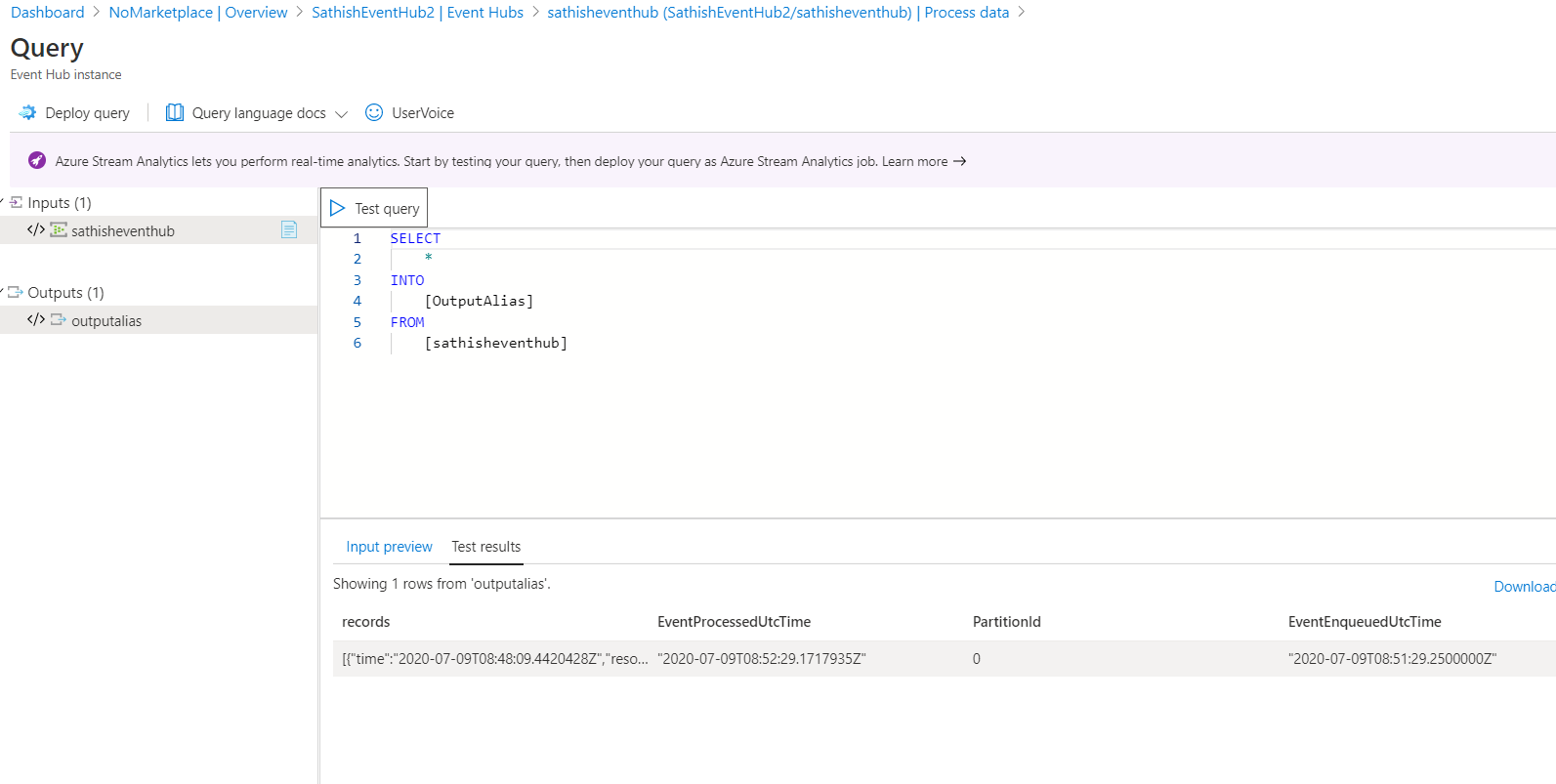Click the Deploy query gear icon

27,113
